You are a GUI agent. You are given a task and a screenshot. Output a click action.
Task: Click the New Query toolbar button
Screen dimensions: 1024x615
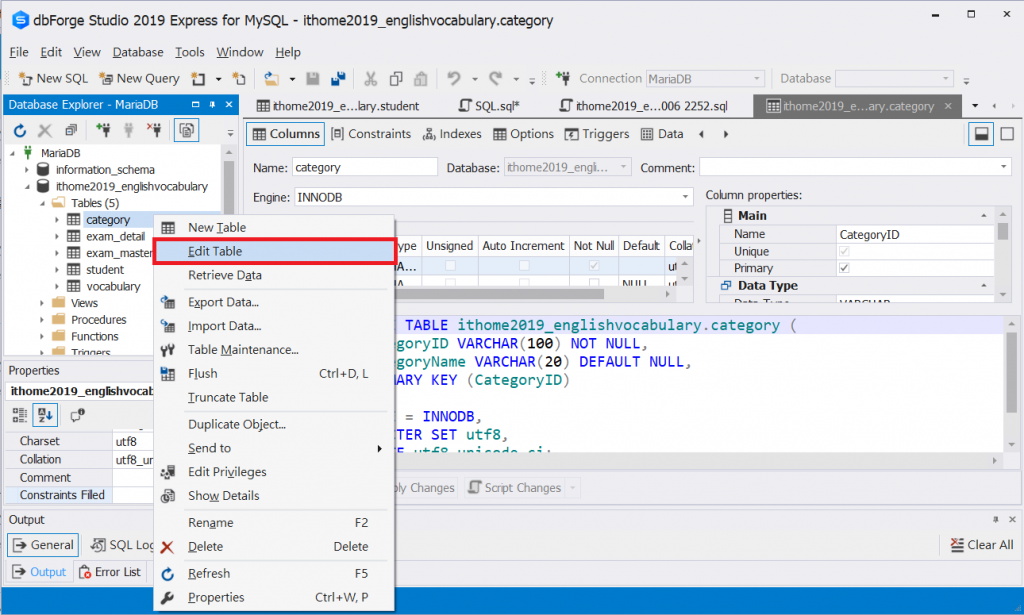pos(139,78)
